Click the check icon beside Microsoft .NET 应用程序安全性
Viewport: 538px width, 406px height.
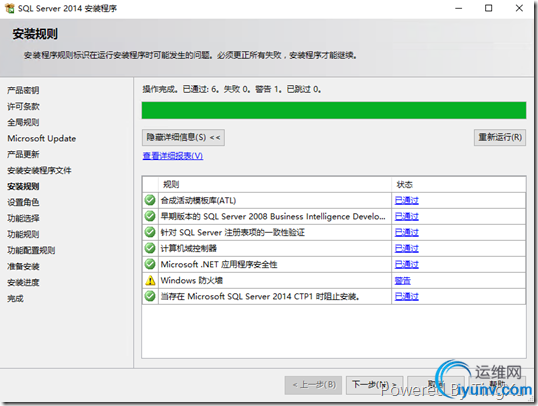[x=150, y=264]
